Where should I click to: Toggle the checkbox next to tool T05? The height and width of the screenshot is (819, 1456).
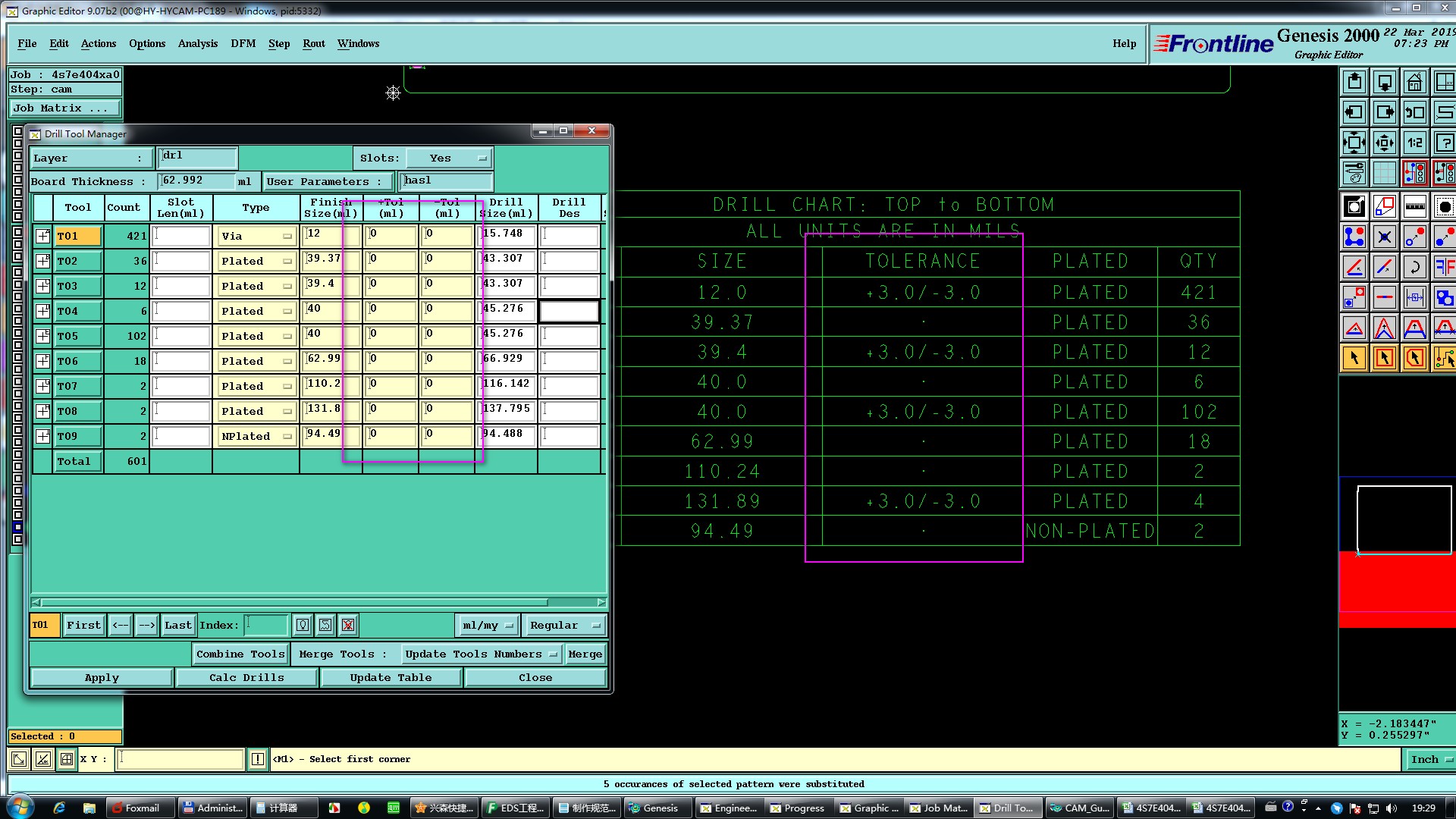43,336
